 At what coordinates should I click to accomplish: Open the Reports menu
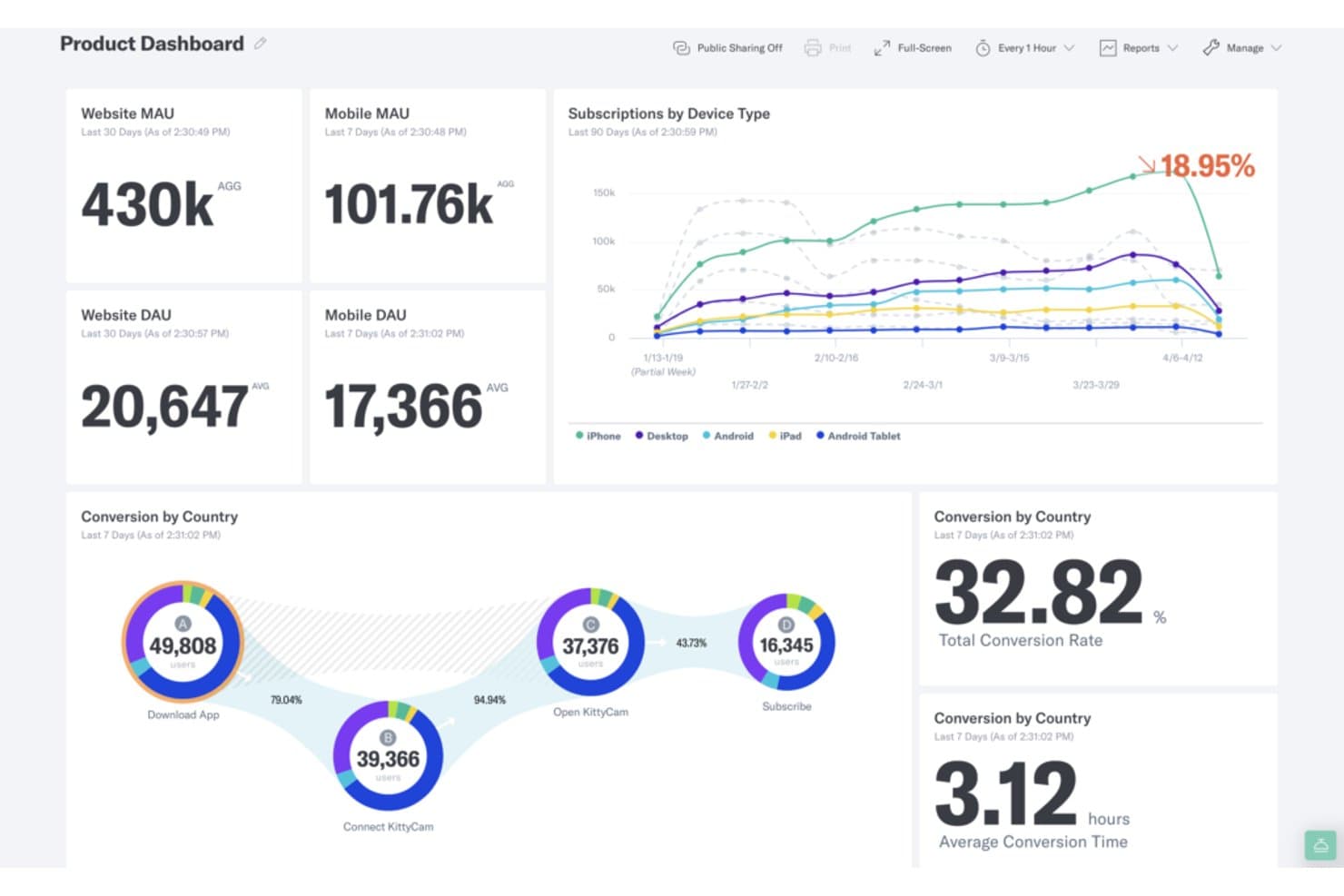(x=1139, y=48)
